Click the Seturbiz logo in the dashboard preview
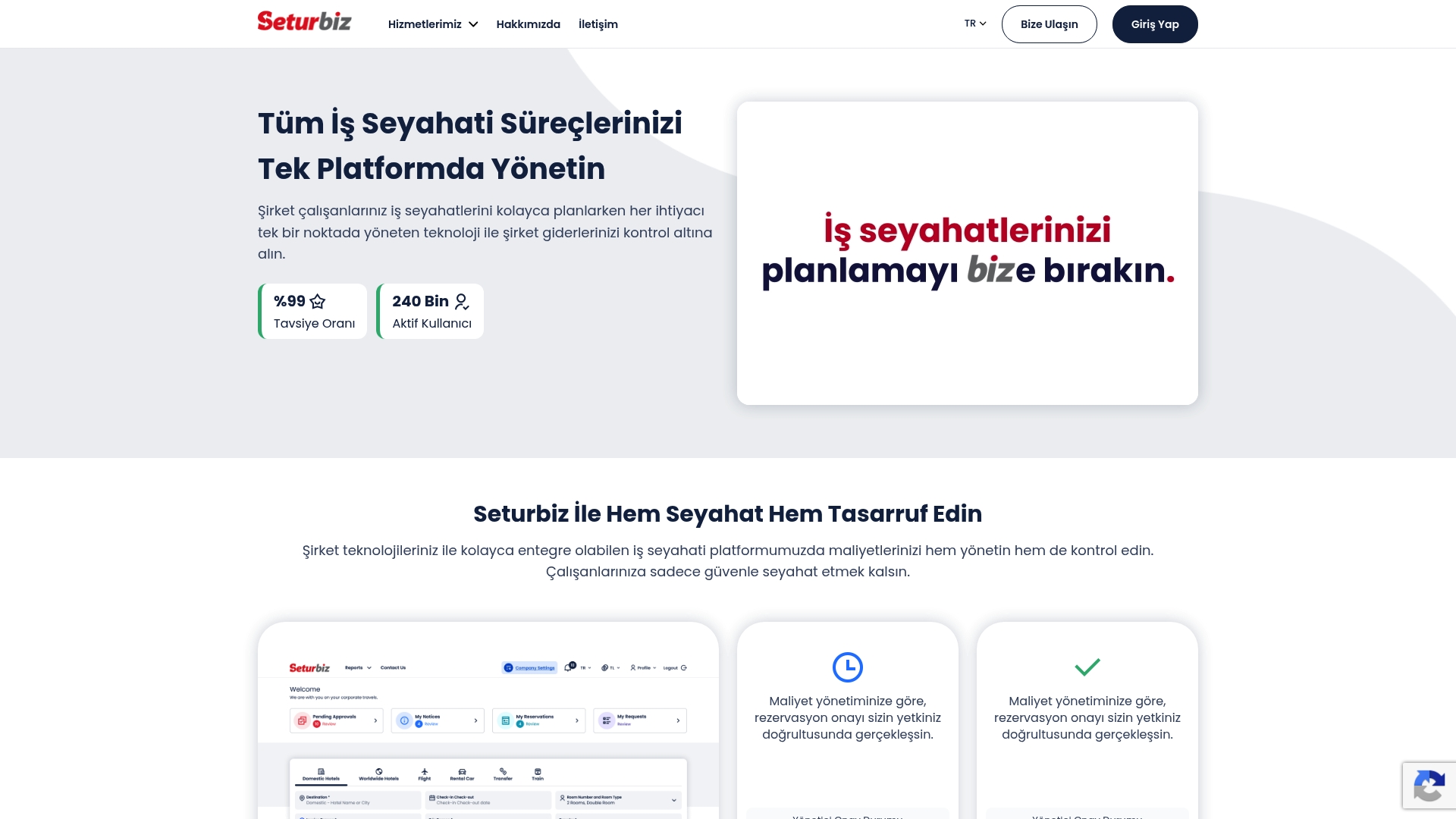Viewport: 1456px width, 819px height. 309,668
